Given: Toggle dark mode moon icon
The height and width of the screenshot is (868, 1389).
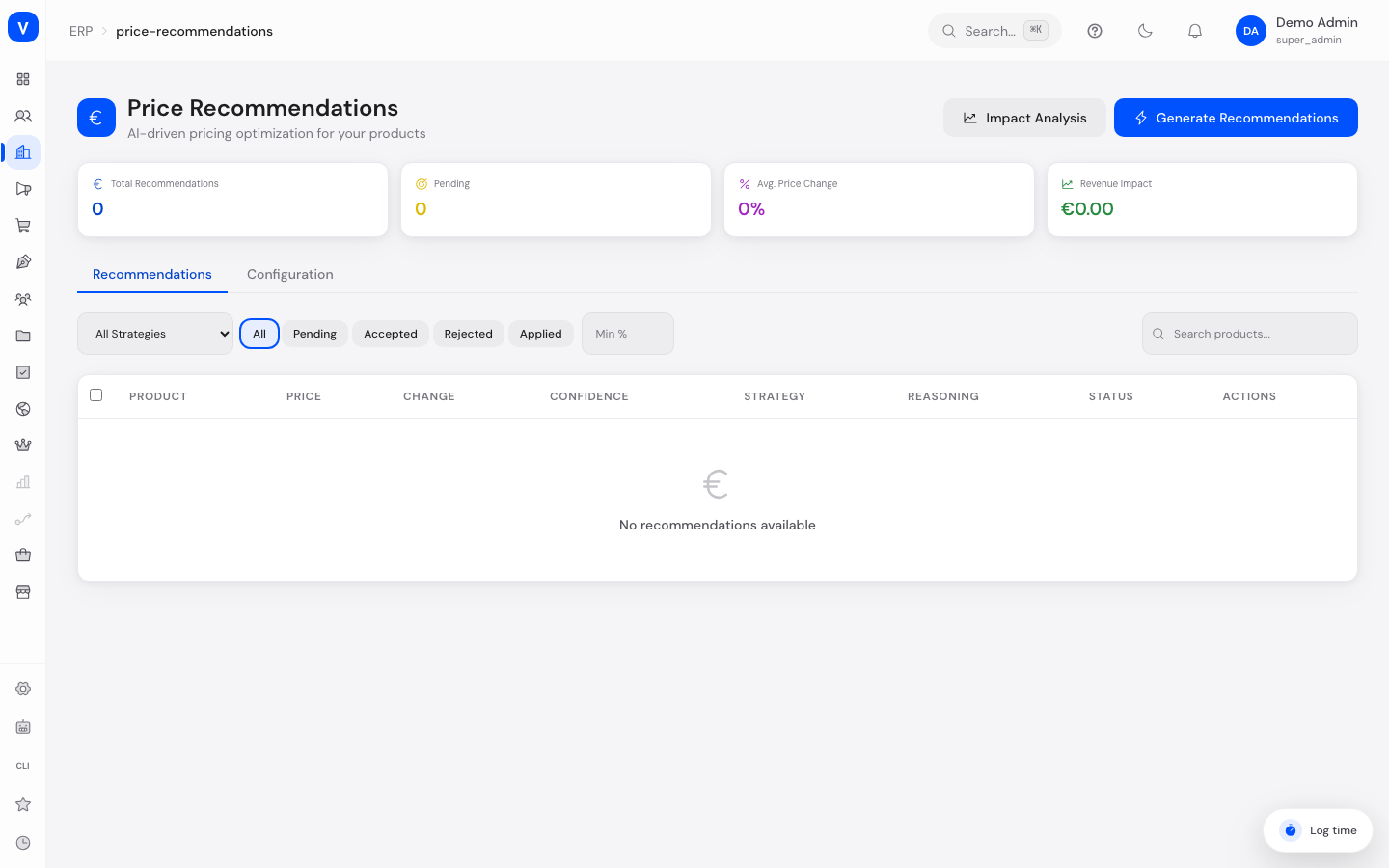Looking at the screenshot, I should click(1145, 31).
